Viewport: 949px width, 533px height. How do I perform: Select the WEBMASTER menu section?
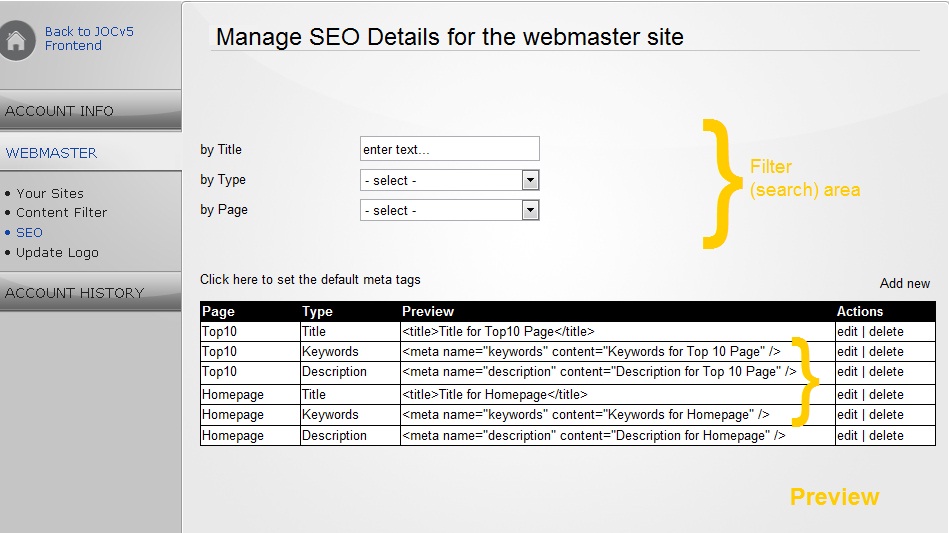[51, 153]
